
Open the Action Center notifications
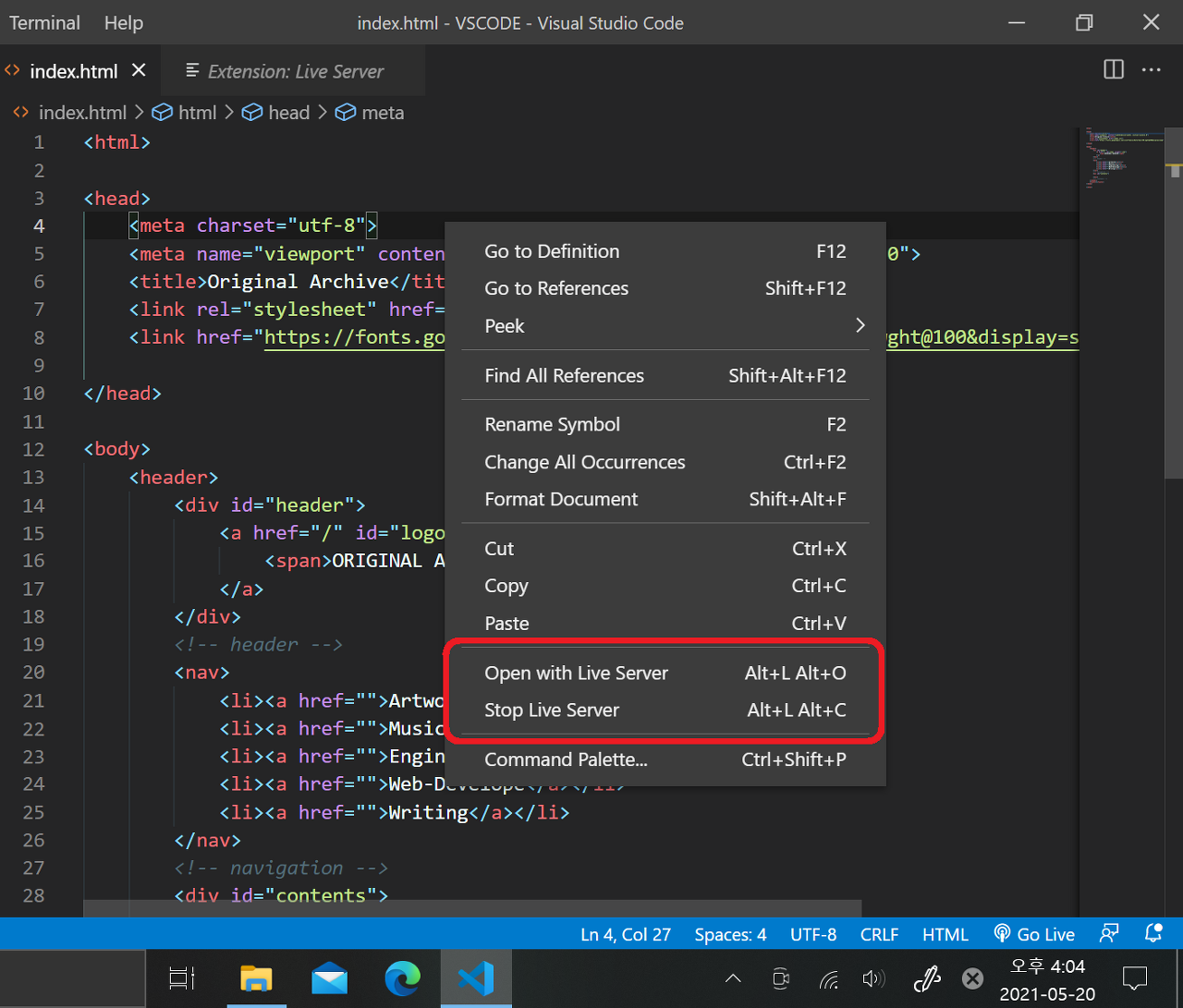tap(1134, 978)
